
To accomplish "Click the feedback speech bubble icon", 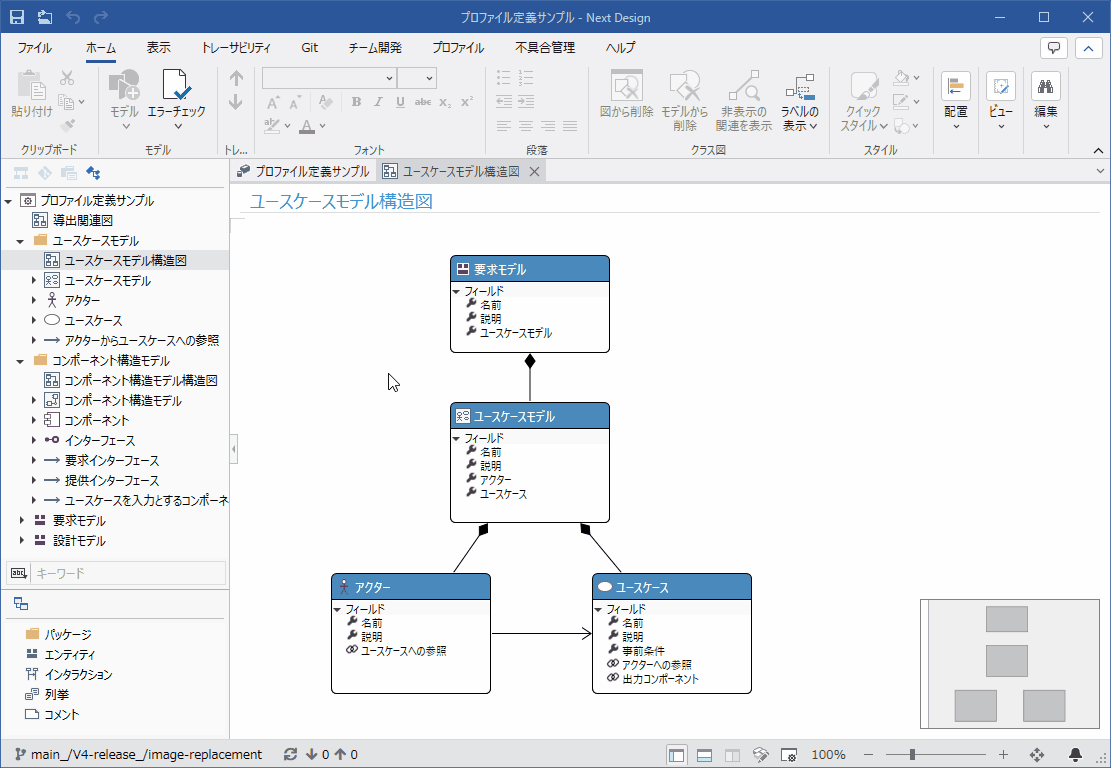I will [x=1054, y=48].
